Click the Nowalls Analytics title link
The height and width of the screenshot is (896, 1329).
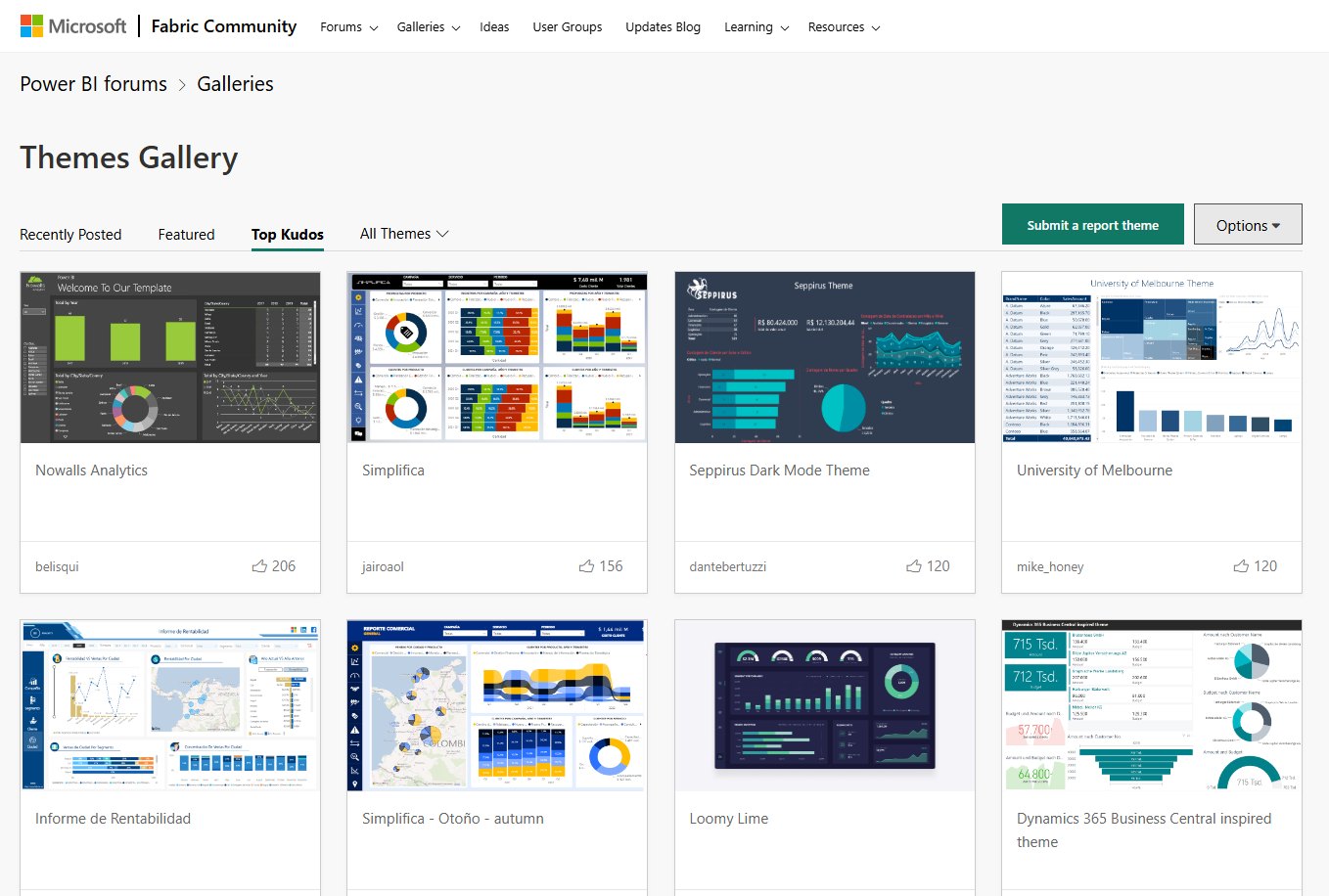[x=91, y=470]
